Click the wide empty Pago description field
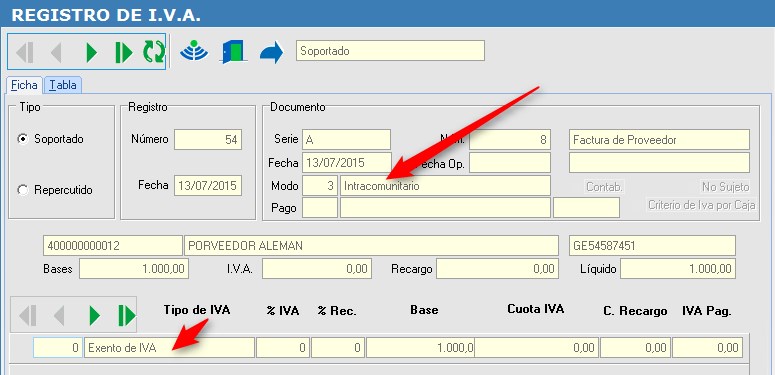 click(x=445, y=208)
